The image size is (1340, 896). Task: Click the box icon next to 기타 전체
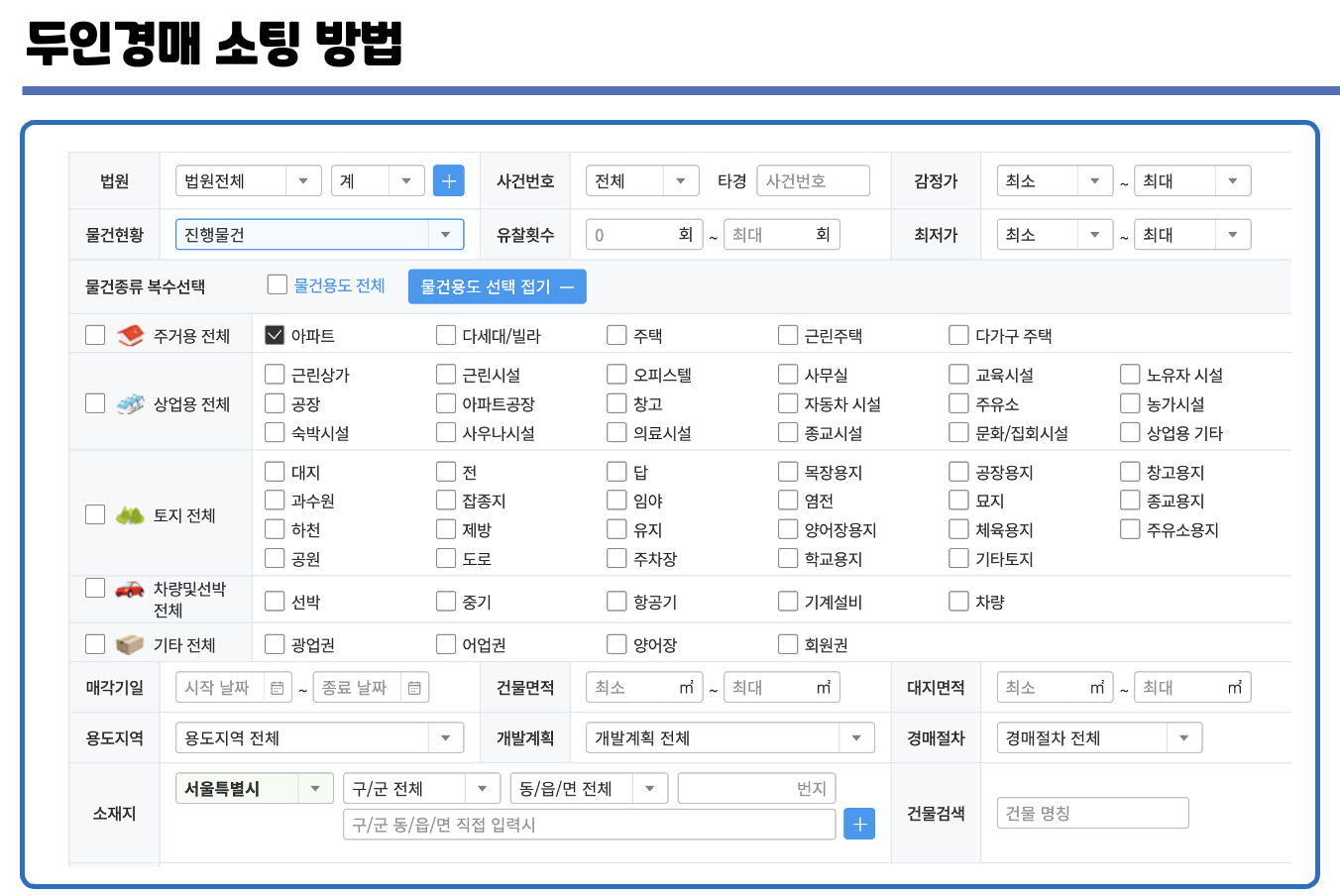[x=130, y=643]
